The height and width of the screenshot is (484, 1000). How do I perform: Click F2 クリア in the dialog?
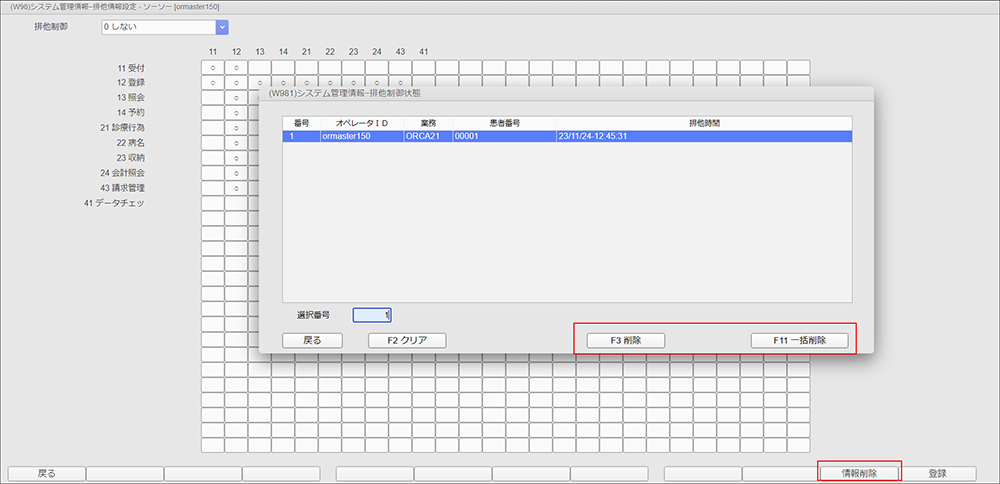tap(407, 340)
